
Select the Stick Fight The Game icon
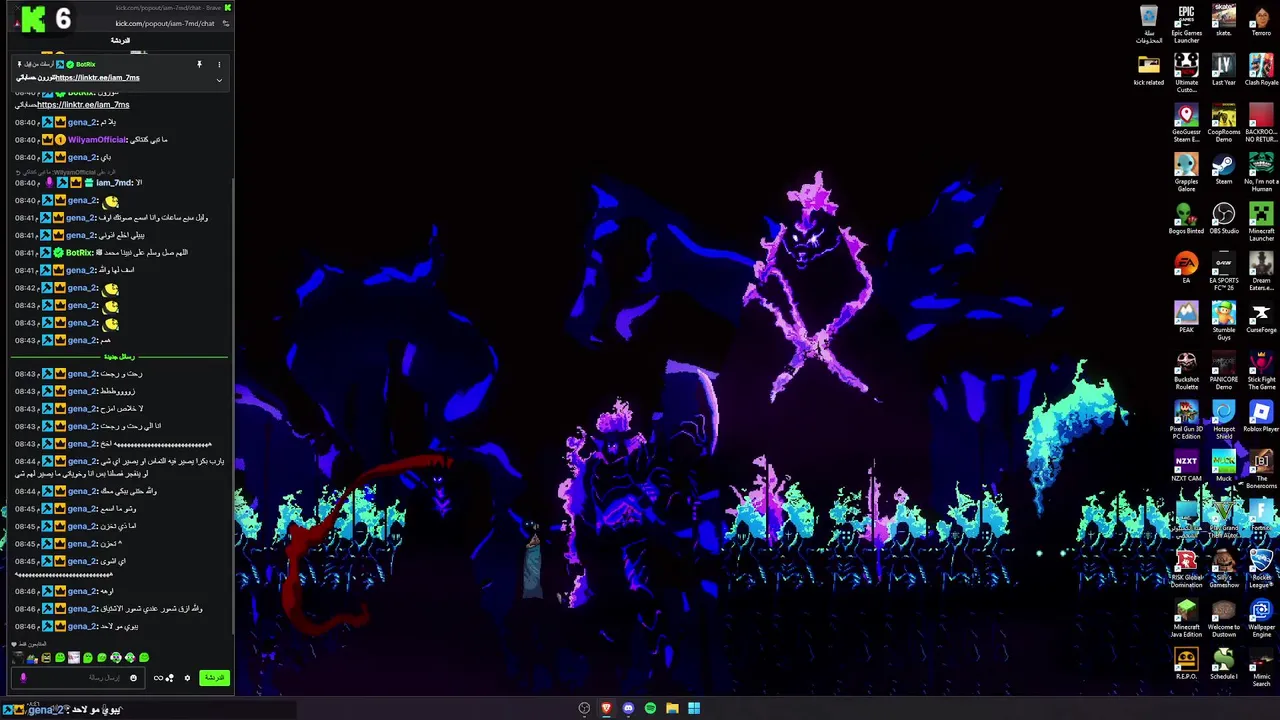[1261, 371]
